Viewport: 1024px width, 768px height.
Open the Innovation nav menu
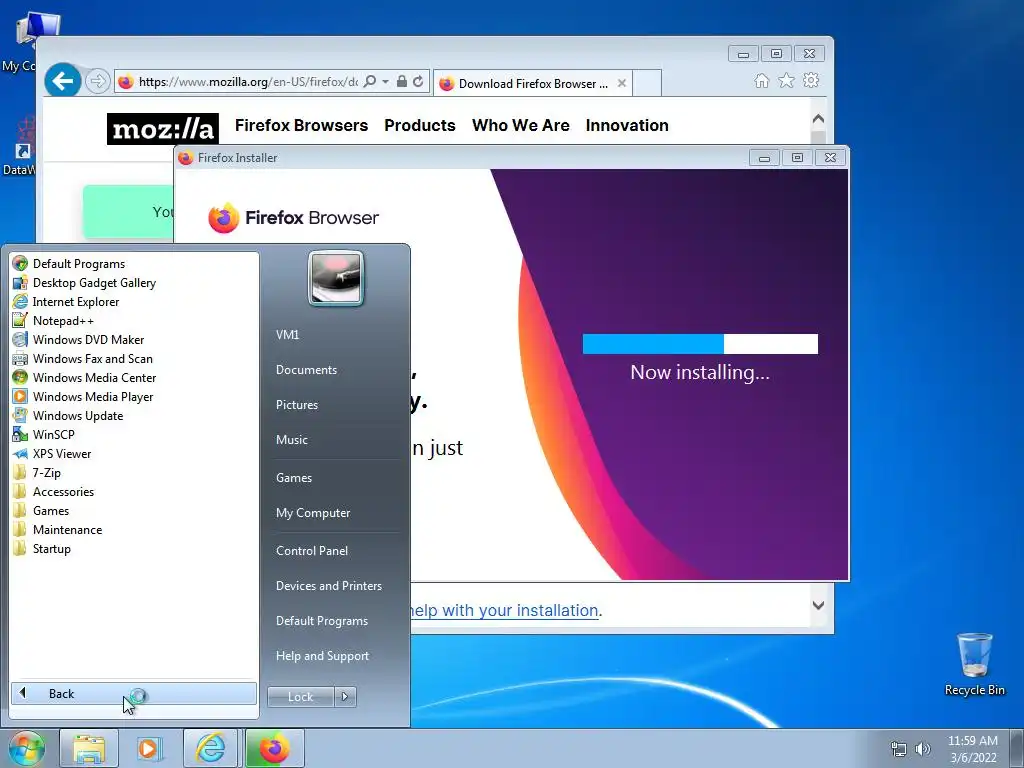pyautogui.click(x=627, y=125)
